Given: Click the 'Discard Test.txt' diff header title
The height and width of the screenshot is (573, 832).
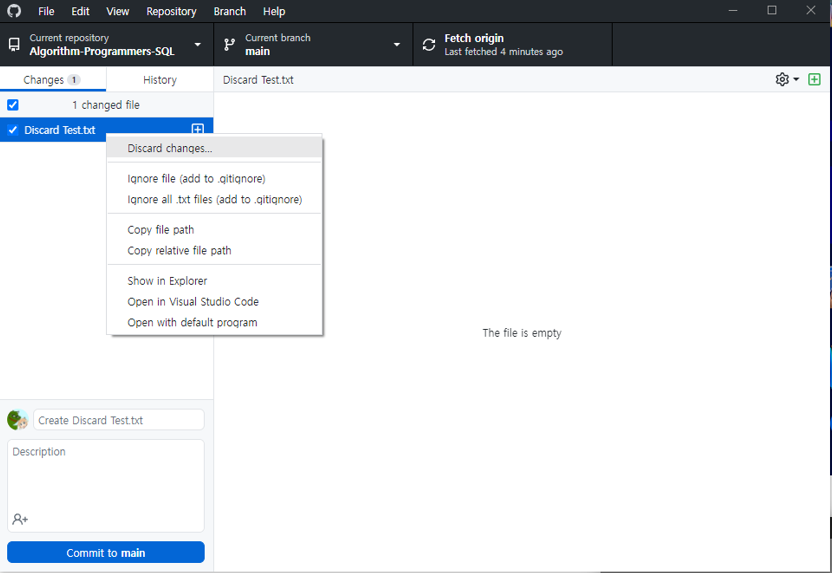Looking at the screenshot, I should [258, 80].
